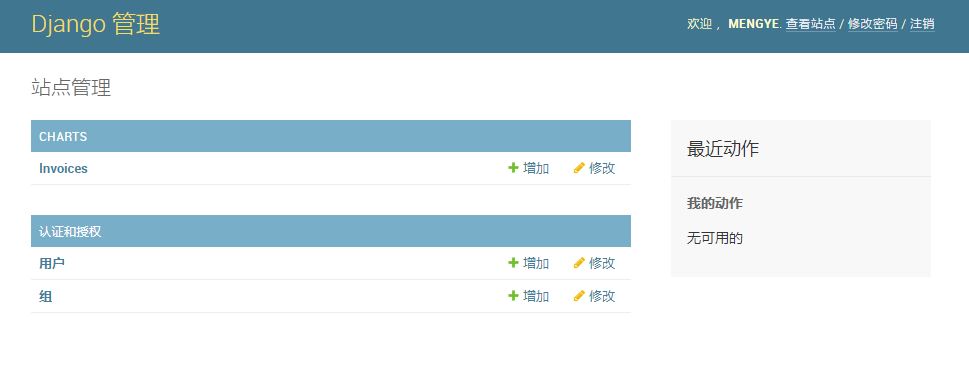
Task: Click the pencil edit icon for Invoices
Action: [x=579, y=167]
